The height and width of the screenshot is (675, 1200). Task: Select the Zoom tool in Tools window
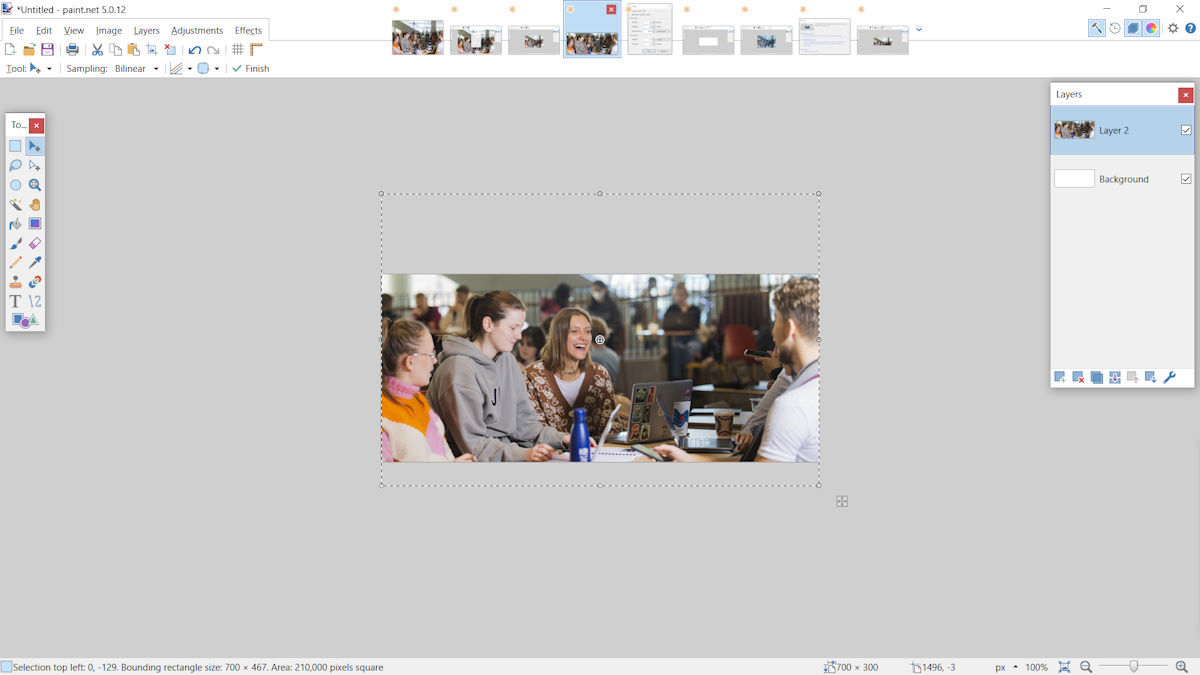point(35,185)
